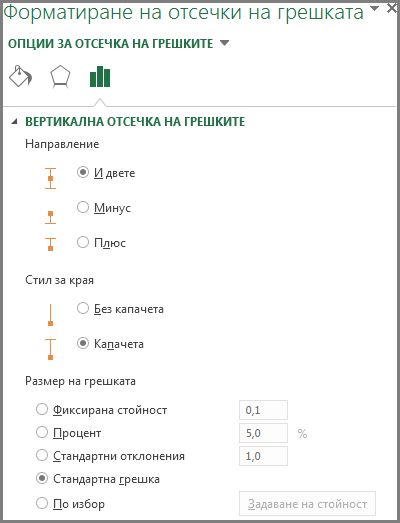Click the plus-direction error bar icon

pyautogui.click(x=50, y=244)
